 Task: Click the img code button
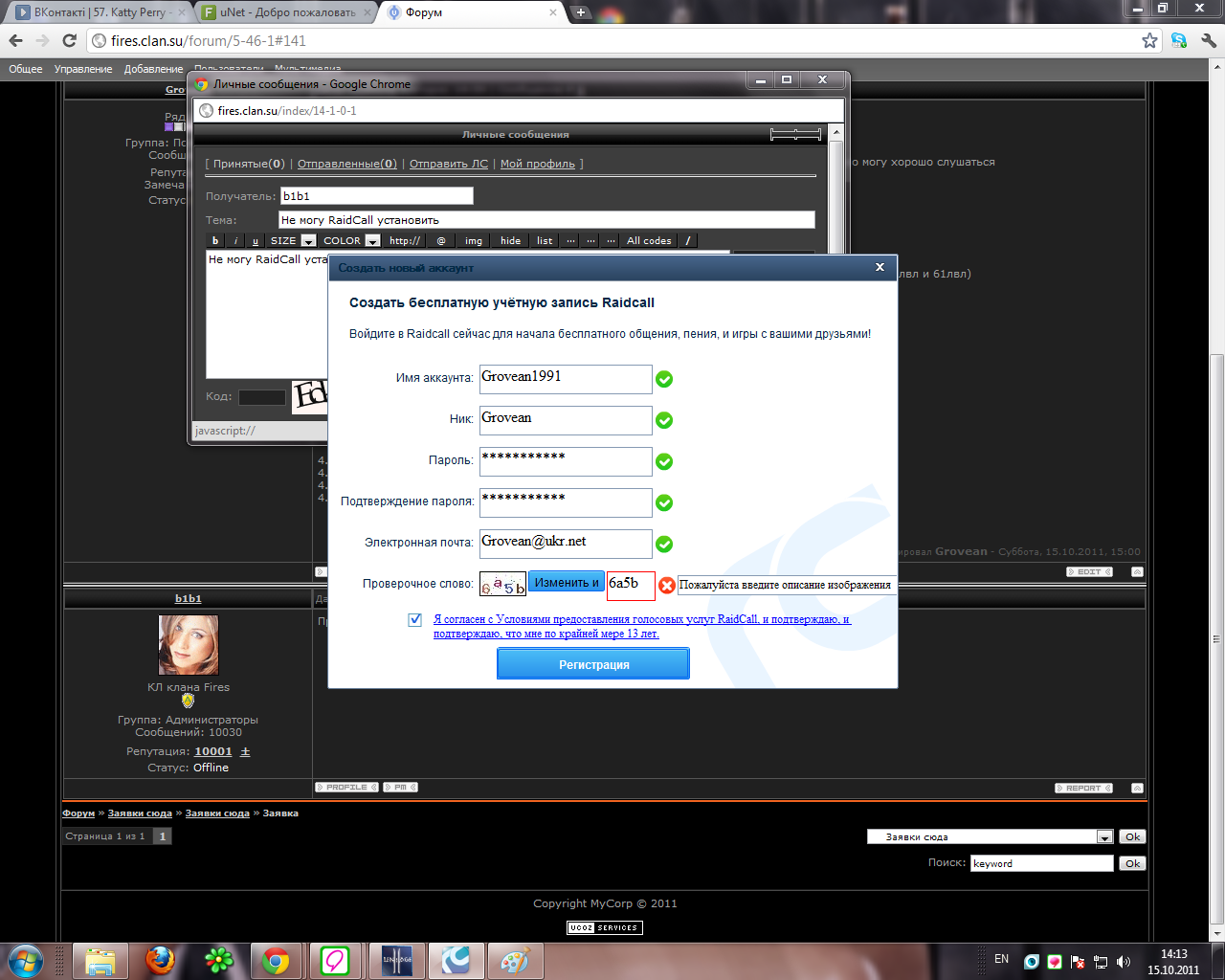pos(474,240)
